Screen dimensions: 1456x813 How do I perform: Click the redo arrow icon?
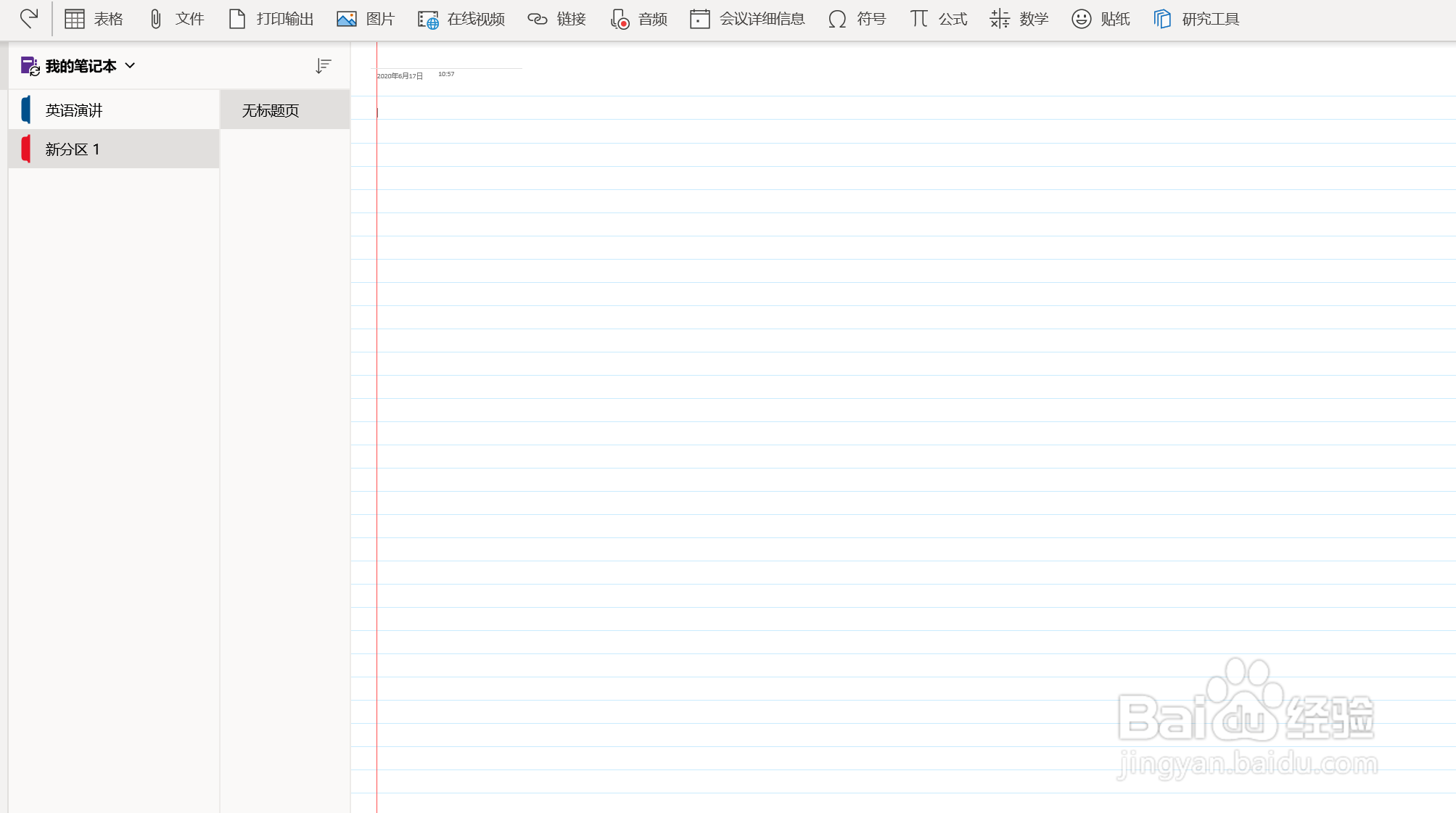coord(28,18)
